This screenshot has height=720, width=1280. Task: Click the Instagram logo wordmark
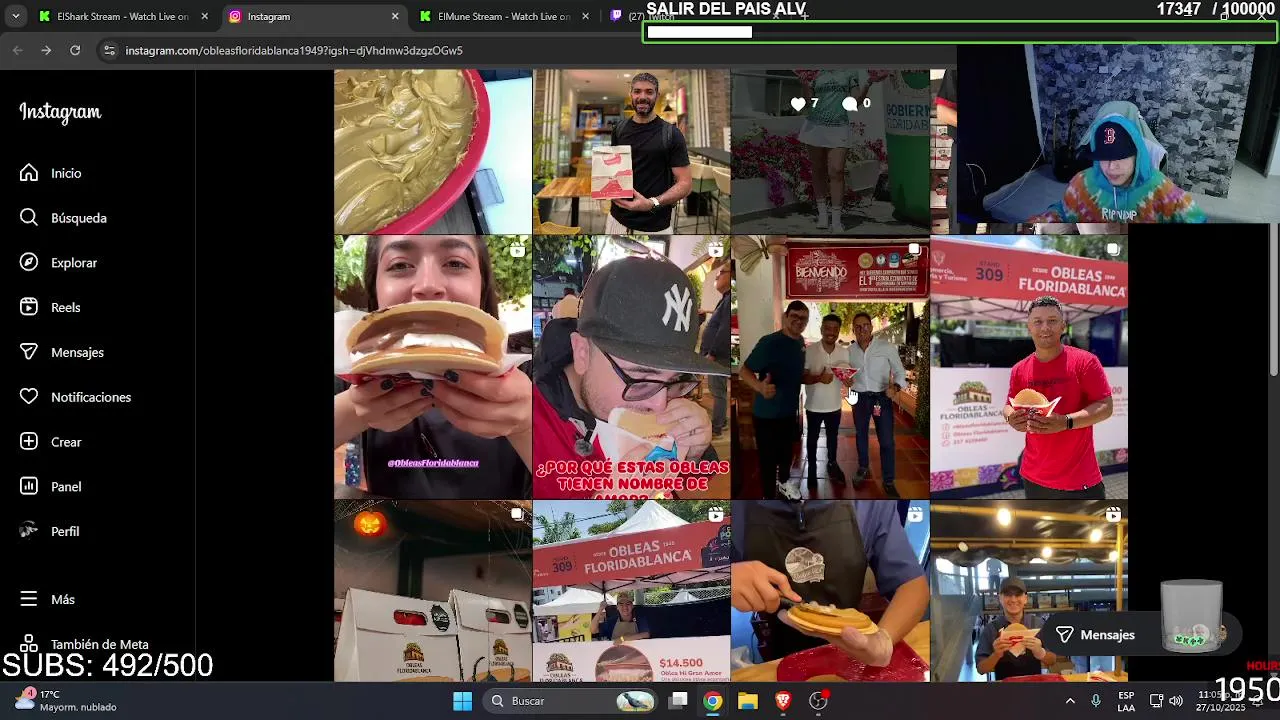point(60,112)
